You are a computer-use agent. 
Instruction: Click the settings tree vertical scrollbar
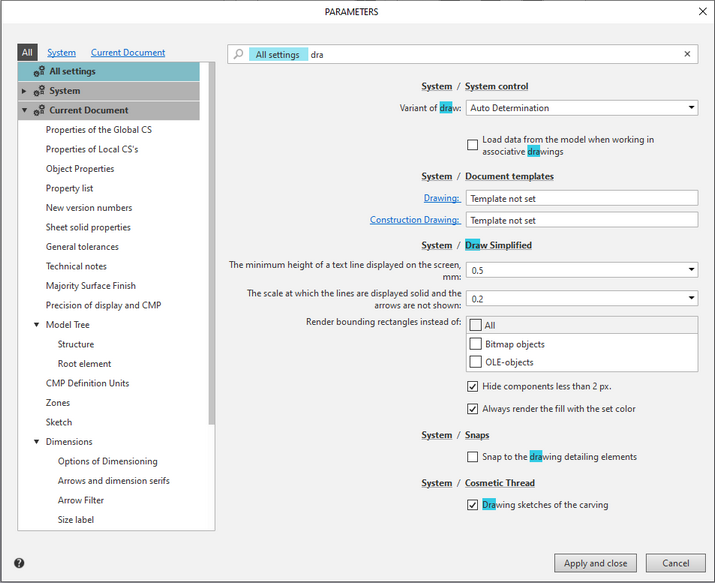pyautogui.click(x=212, y=244)
